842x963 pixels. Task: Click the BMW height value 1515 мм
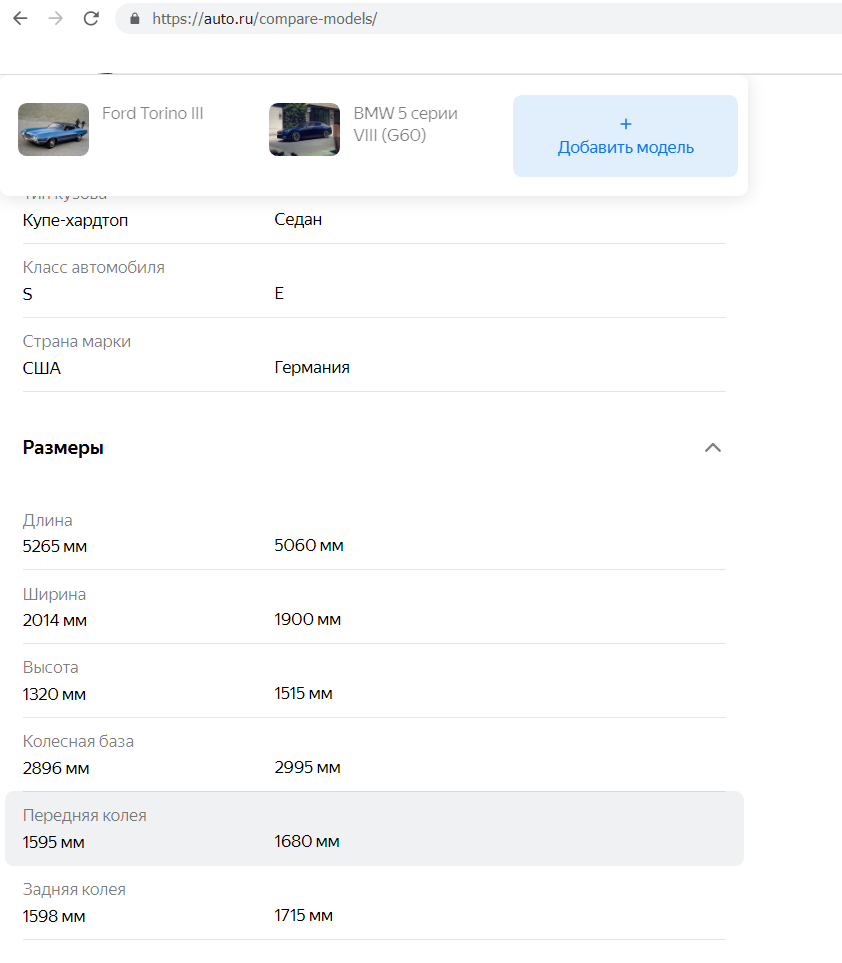coord(303,694)
